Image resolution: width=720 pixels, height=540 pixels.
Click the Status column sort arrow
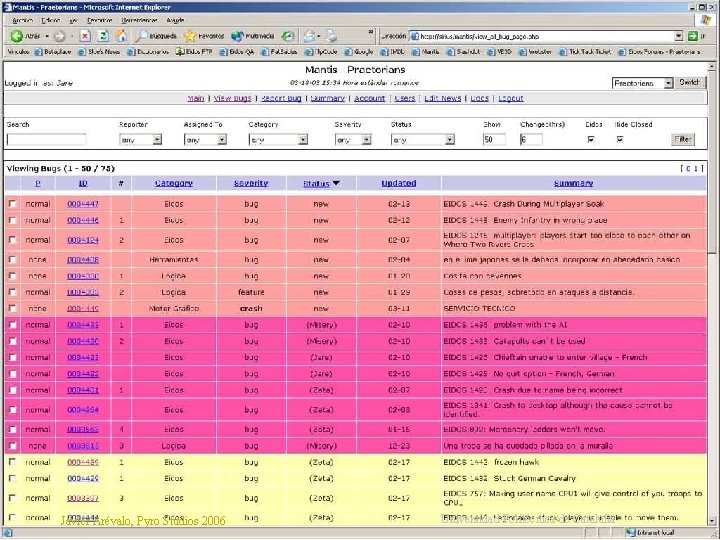336,183
